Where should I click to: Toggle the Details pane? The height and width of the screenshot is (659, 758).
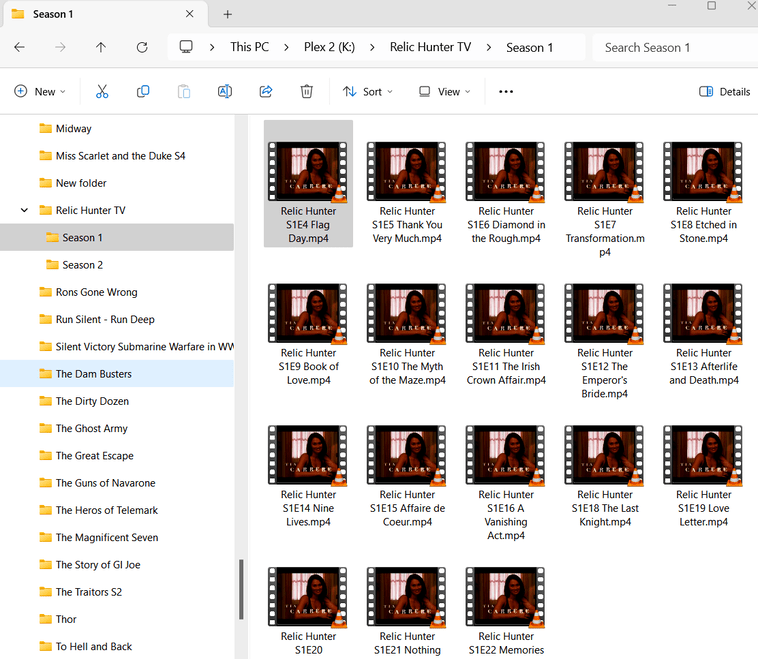pyautogui.click(x=725, y=91)
